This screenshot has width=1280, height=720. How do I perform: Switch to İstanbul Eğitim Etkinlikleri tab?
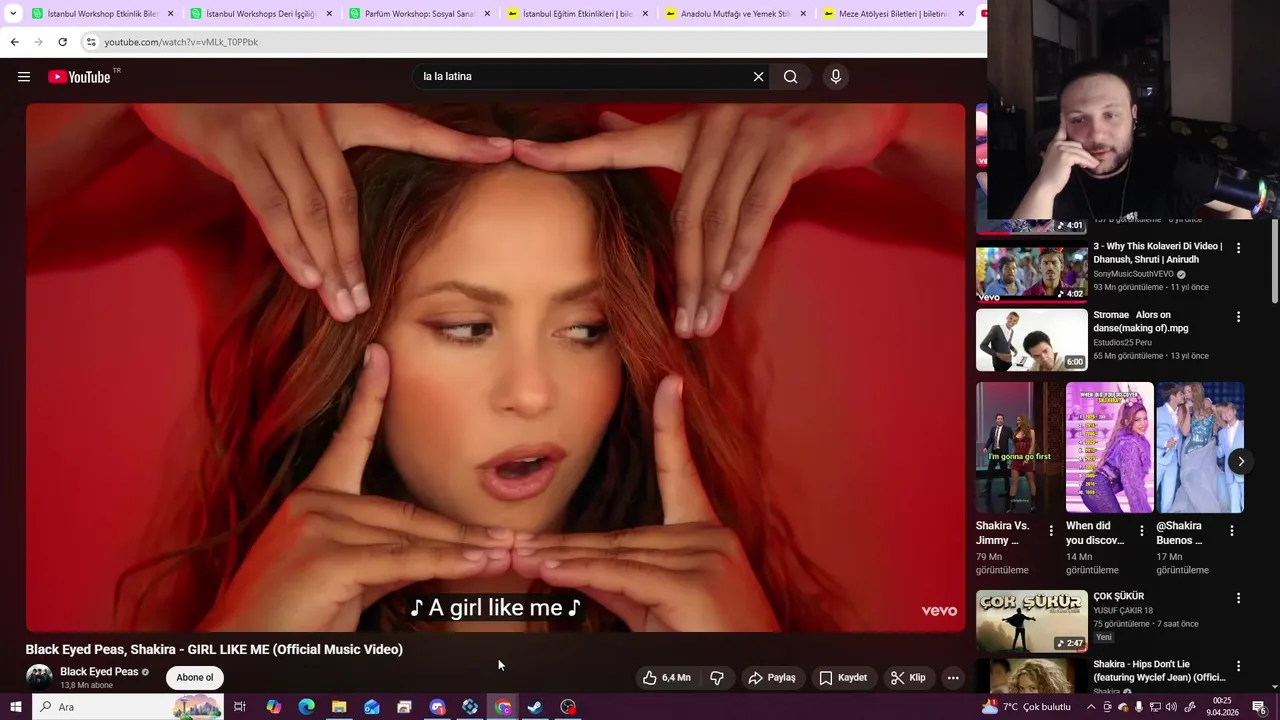(x=575, y=14)
